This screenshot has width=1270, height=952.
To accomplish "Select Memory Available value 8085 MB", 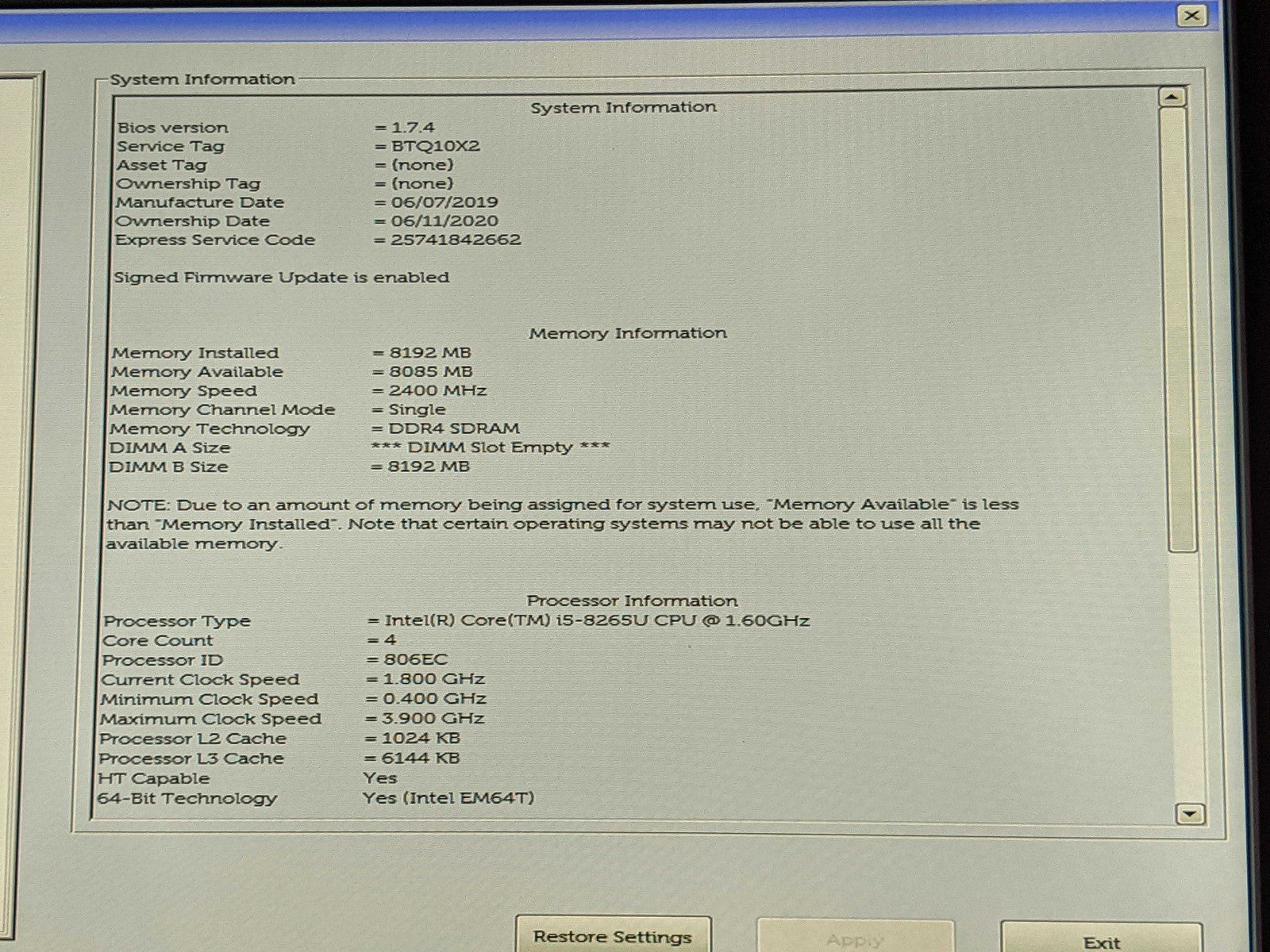I will (430, 371).
